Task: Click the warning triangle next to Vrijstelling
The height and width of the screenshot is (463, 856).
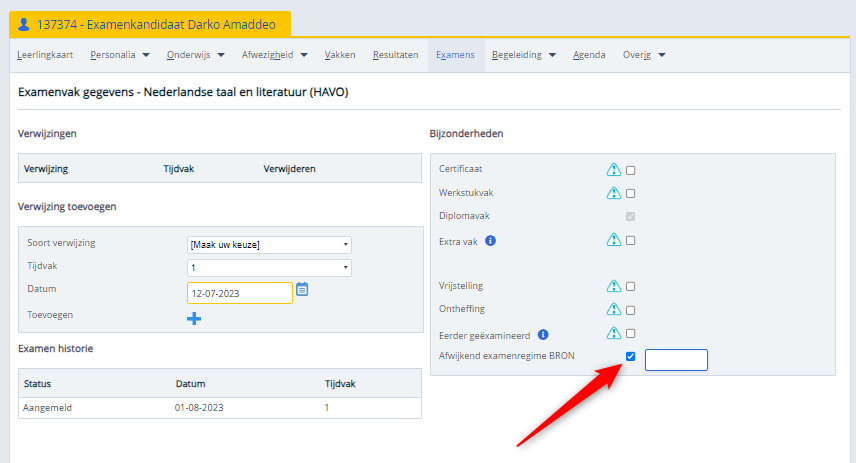Action: pos(614,286)
